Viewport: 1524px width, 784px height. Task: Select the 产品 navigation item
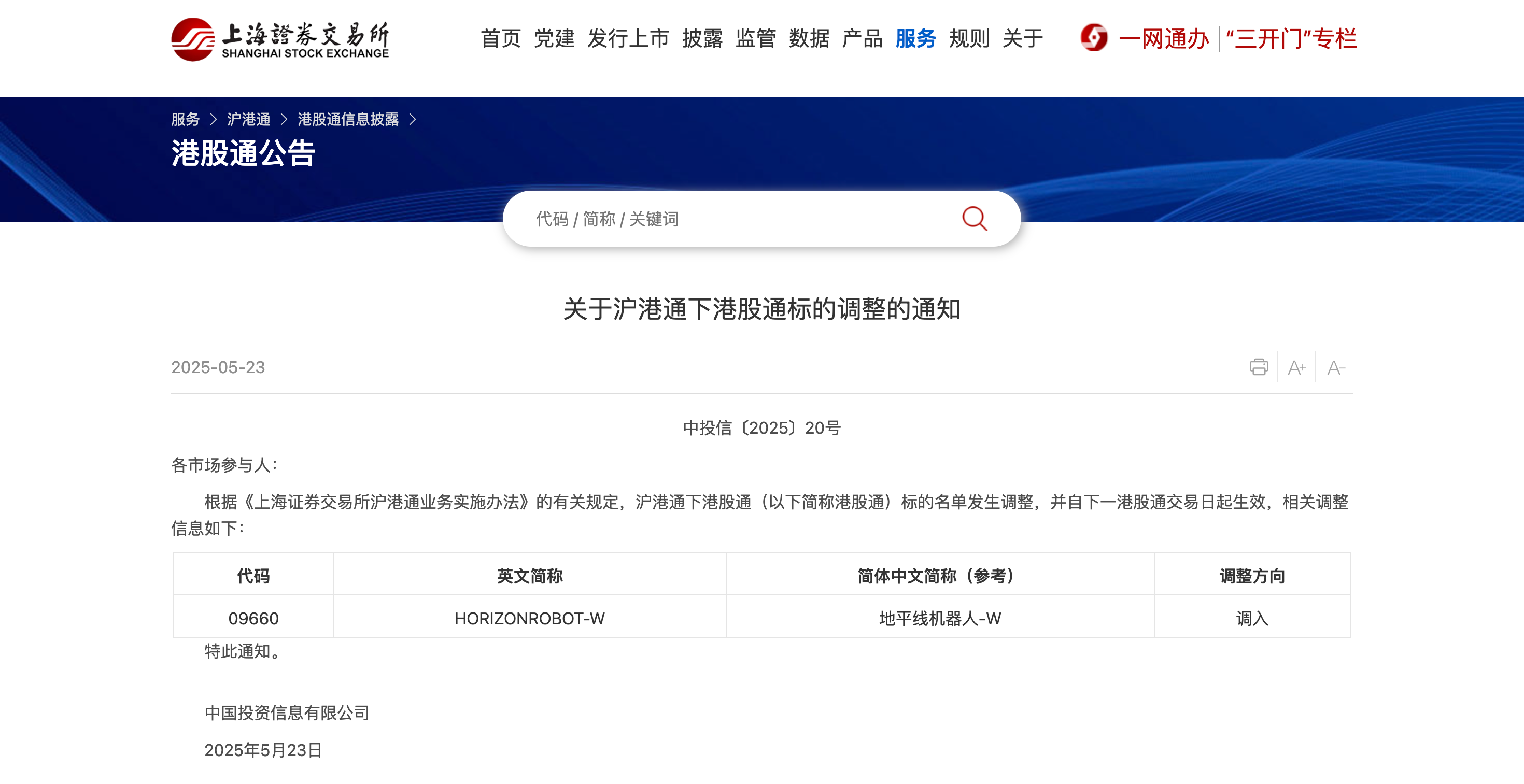pyautogui.click(x=862, y=38)
